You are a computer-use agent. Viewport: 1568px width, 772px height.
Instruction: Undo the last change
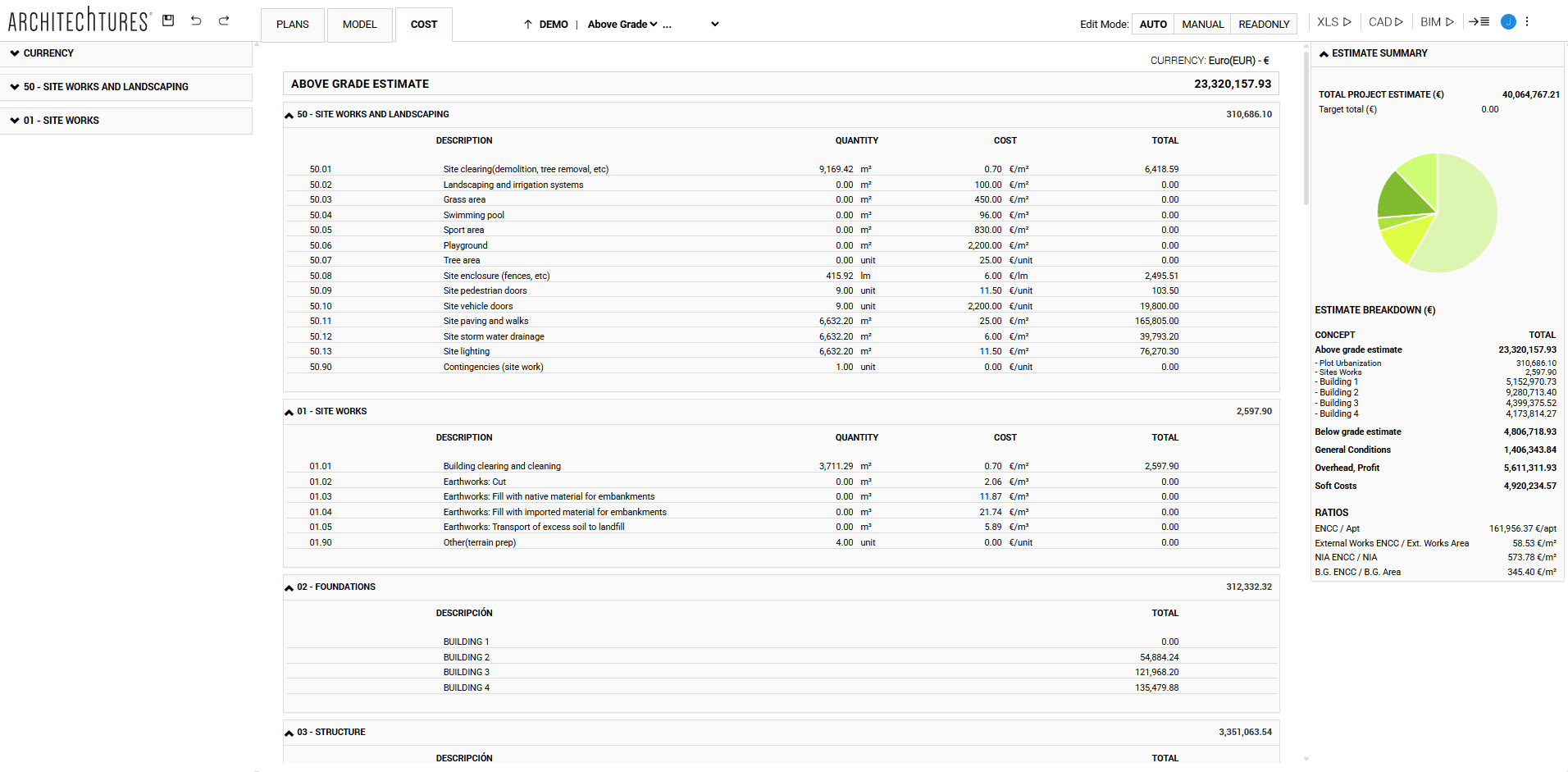[196, 21]
